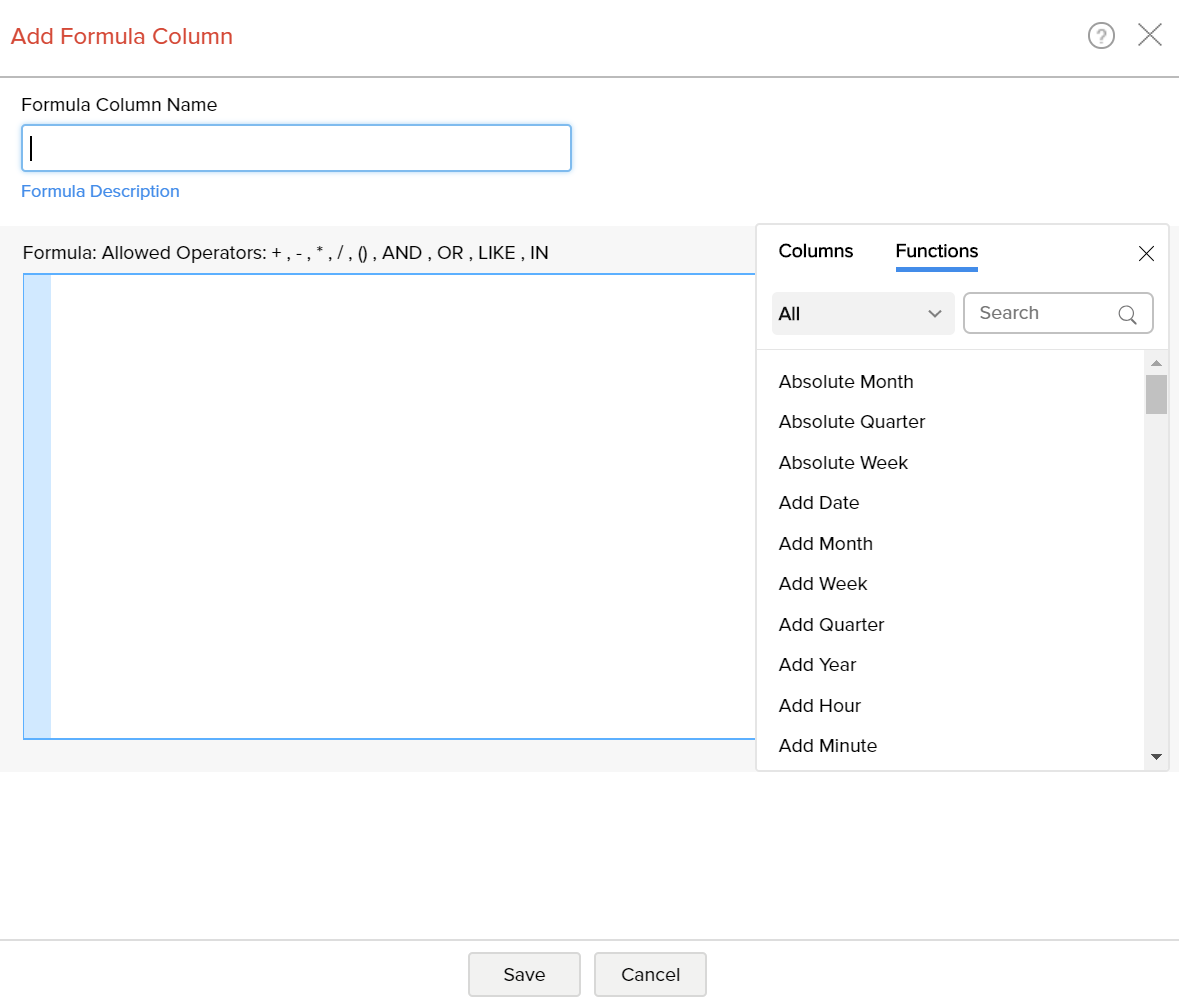Click the down arrow on the functions scrollbar
1179x1003 pixels.
pyautogui.click(x=1155, y=756)
